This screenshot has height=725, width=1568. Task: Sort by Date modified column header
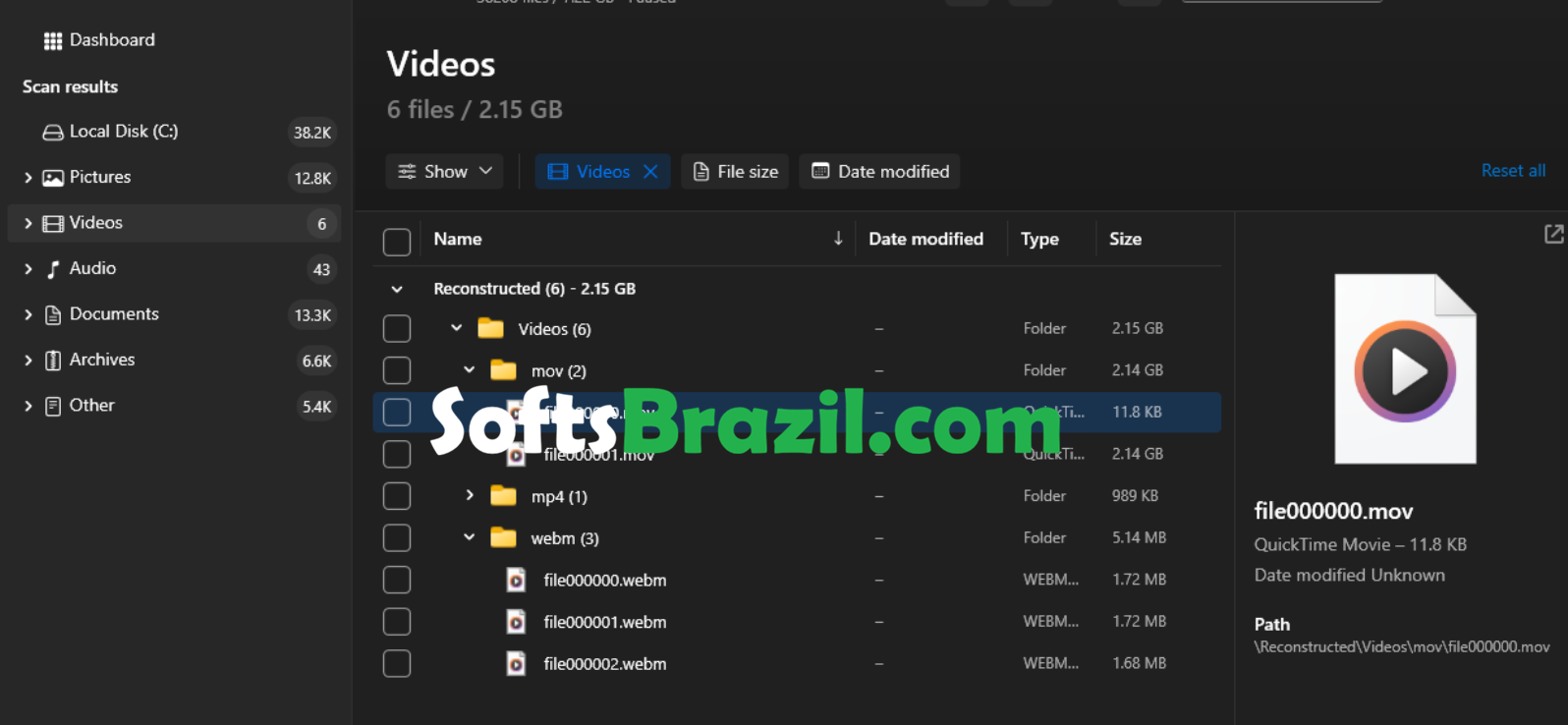click(x=925, y=239)
